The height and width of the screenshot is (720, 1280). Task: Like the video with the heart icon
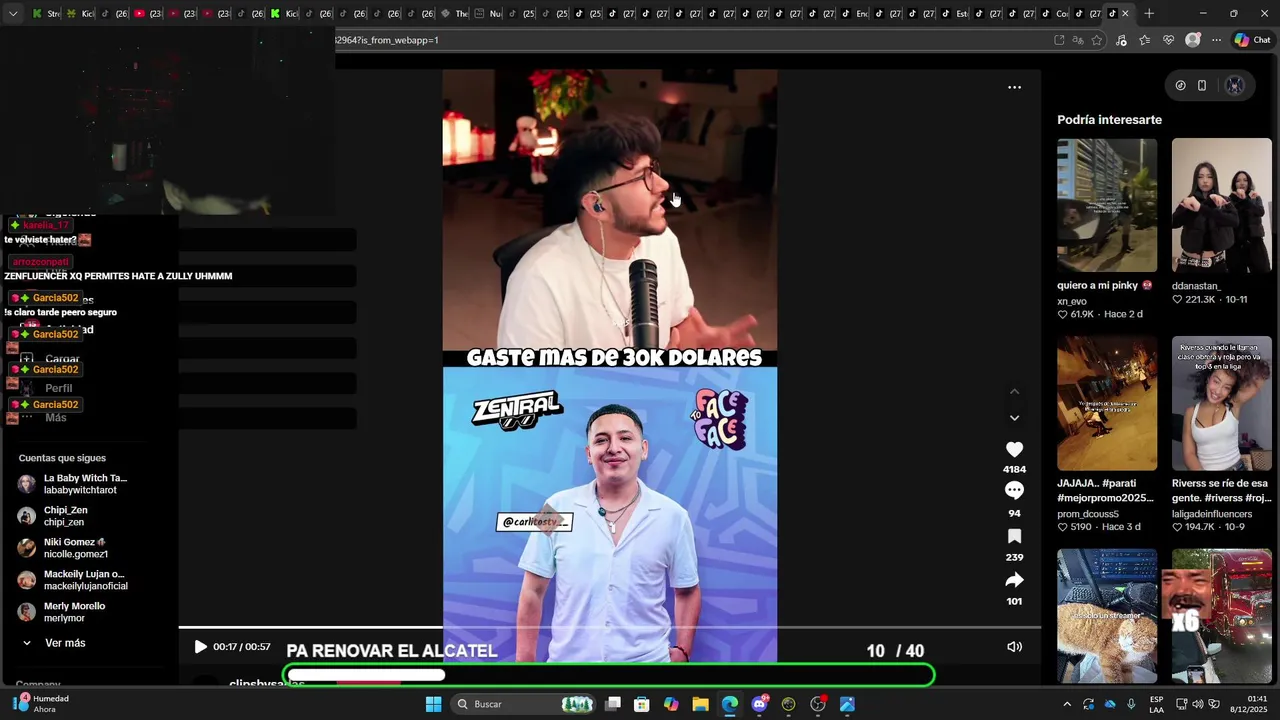click(1014, 450)
